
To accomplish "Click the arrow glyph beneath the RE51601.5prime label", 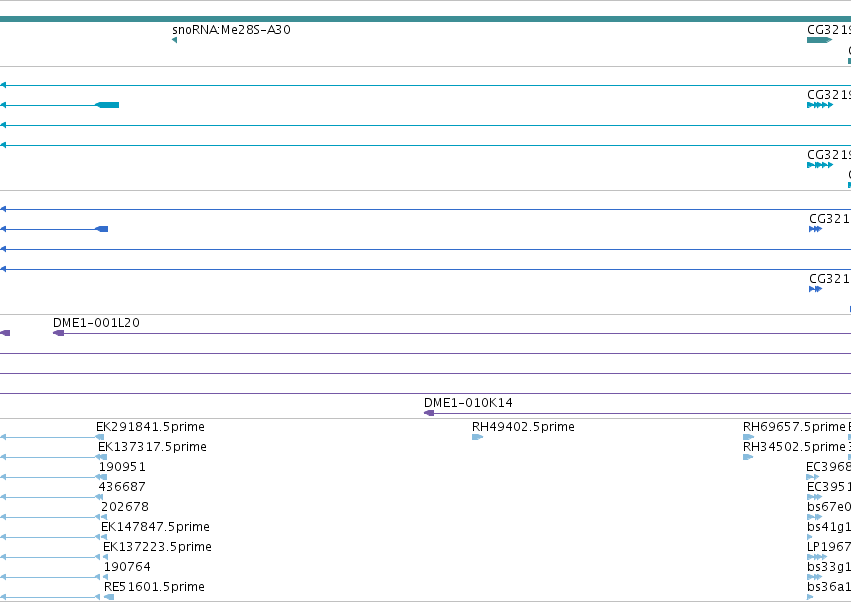I will click(109, 597).
